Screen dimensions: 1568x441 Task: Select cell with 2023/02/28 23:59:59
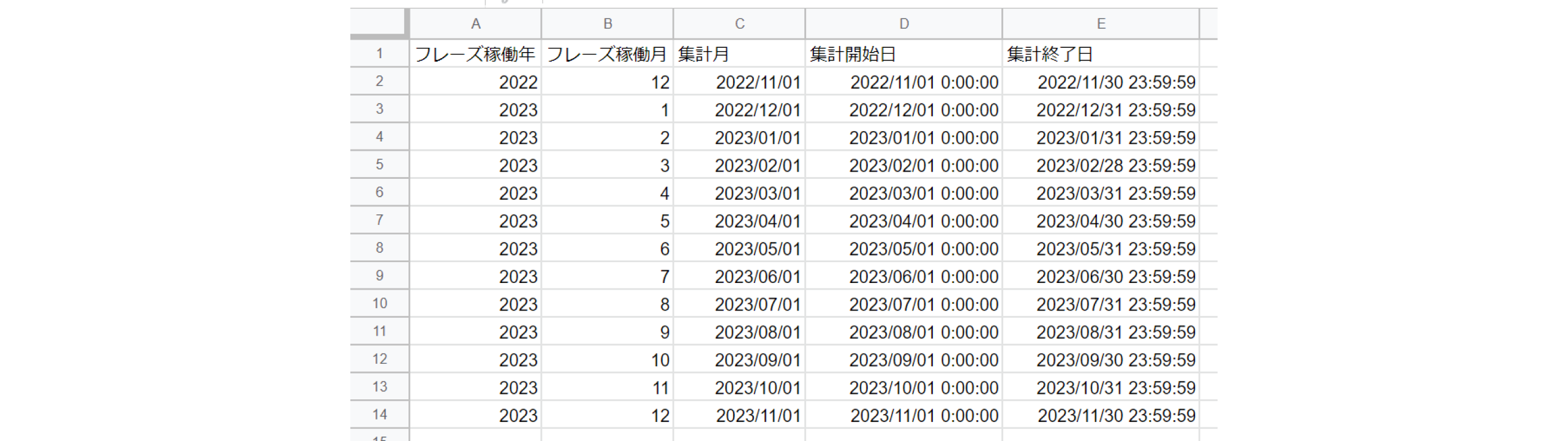(1101, 165)
